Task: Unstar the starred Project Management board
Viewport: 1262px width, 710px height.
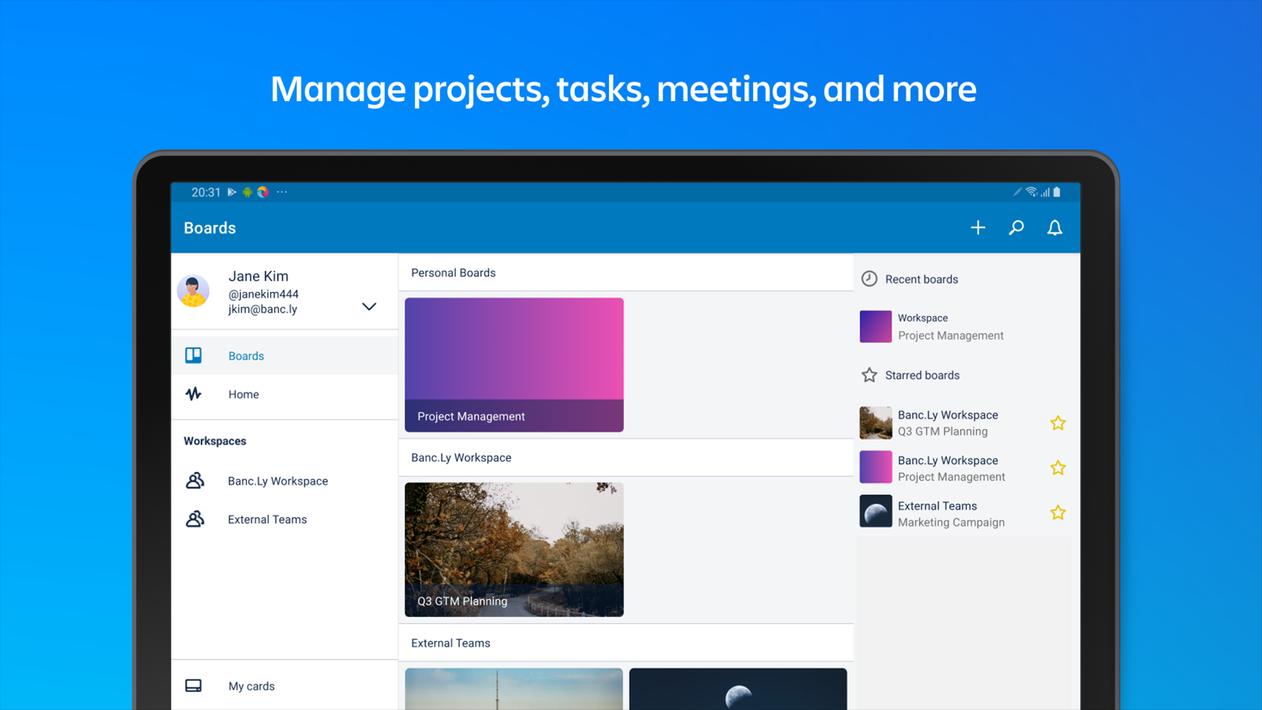Action: (1058, 468)
